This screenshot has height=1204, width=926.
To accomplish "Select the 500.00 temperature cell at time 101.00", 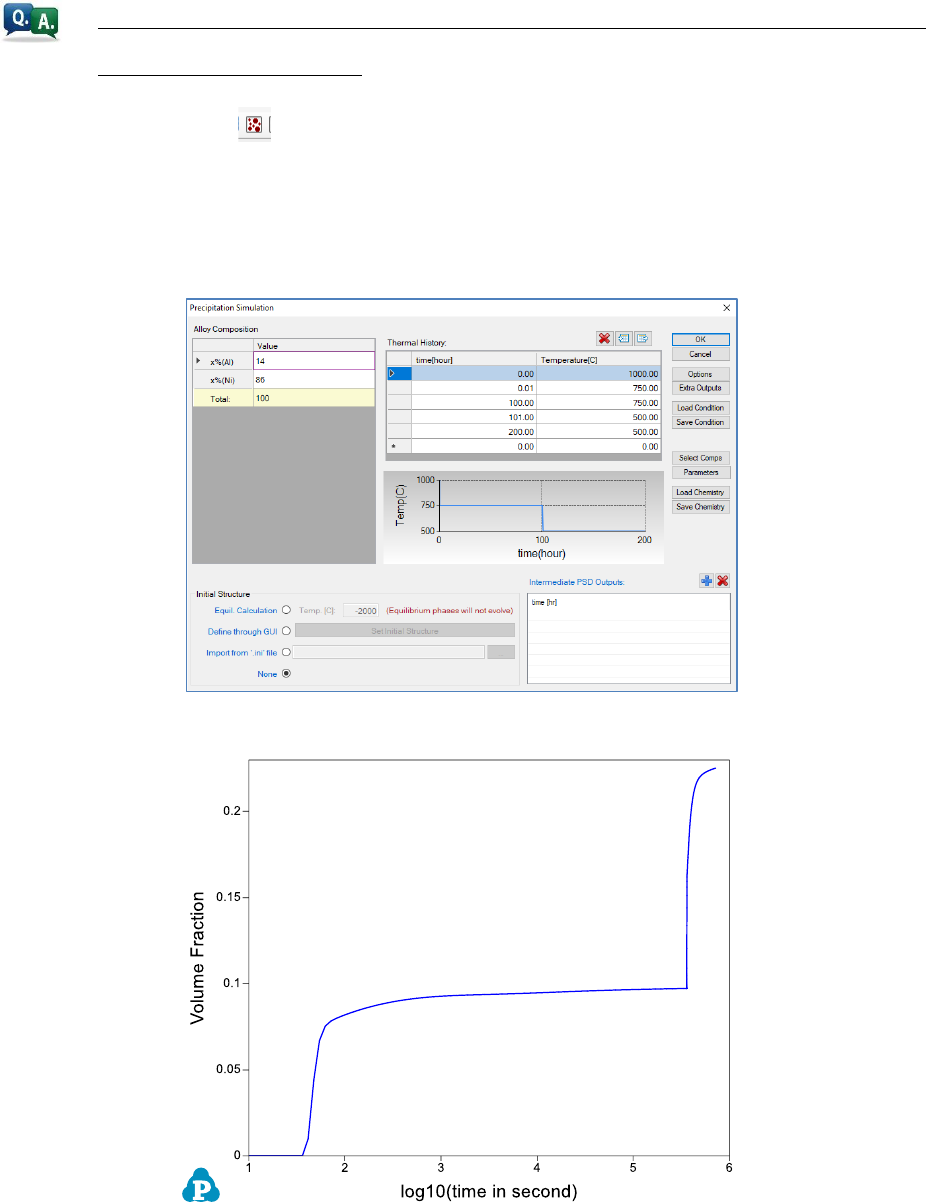I will (x=599, y=416).
